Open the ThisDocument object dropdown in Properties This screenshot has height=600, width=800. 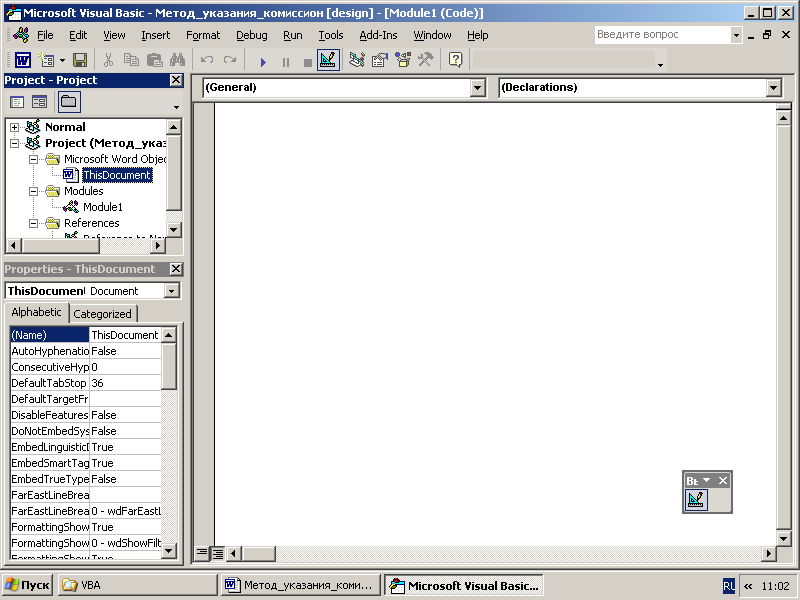[171, 291]
